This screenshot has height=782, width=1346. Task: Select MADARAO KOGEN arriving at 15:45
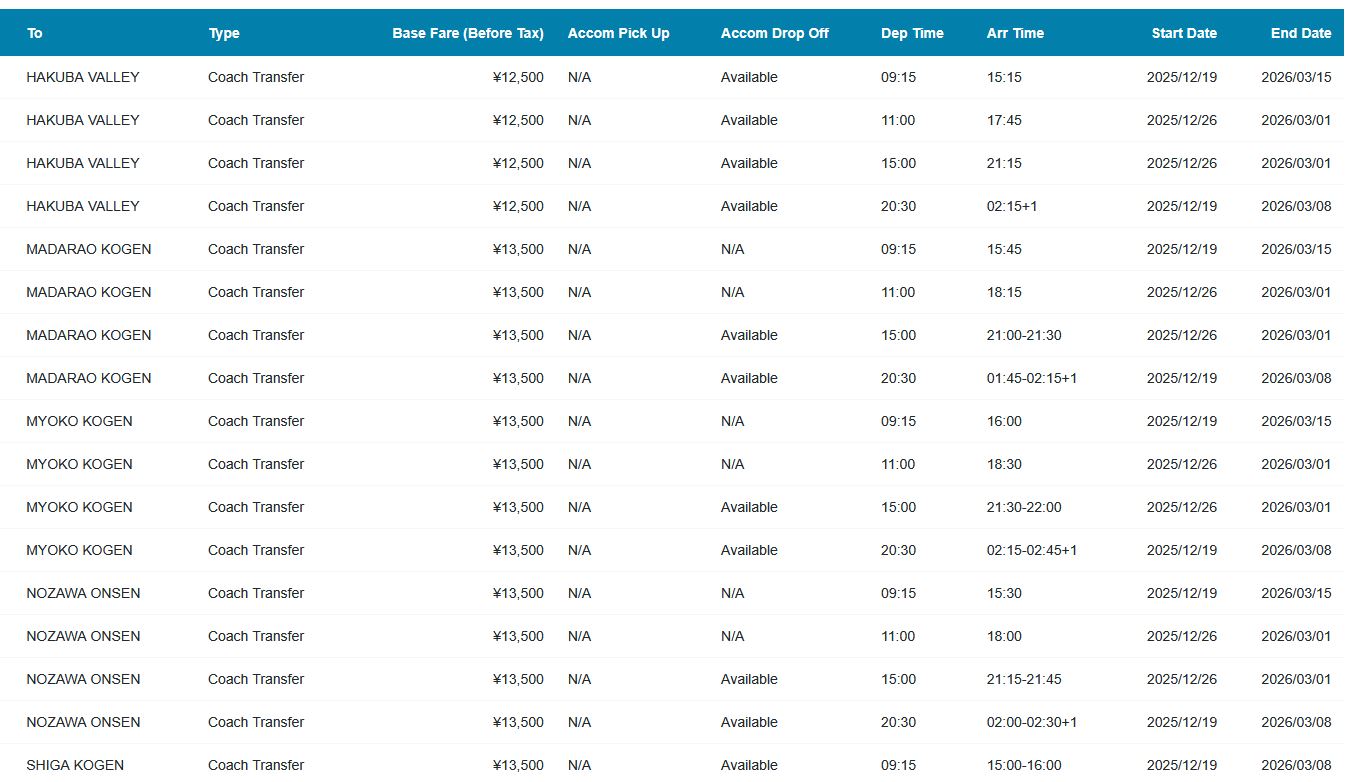89,249
